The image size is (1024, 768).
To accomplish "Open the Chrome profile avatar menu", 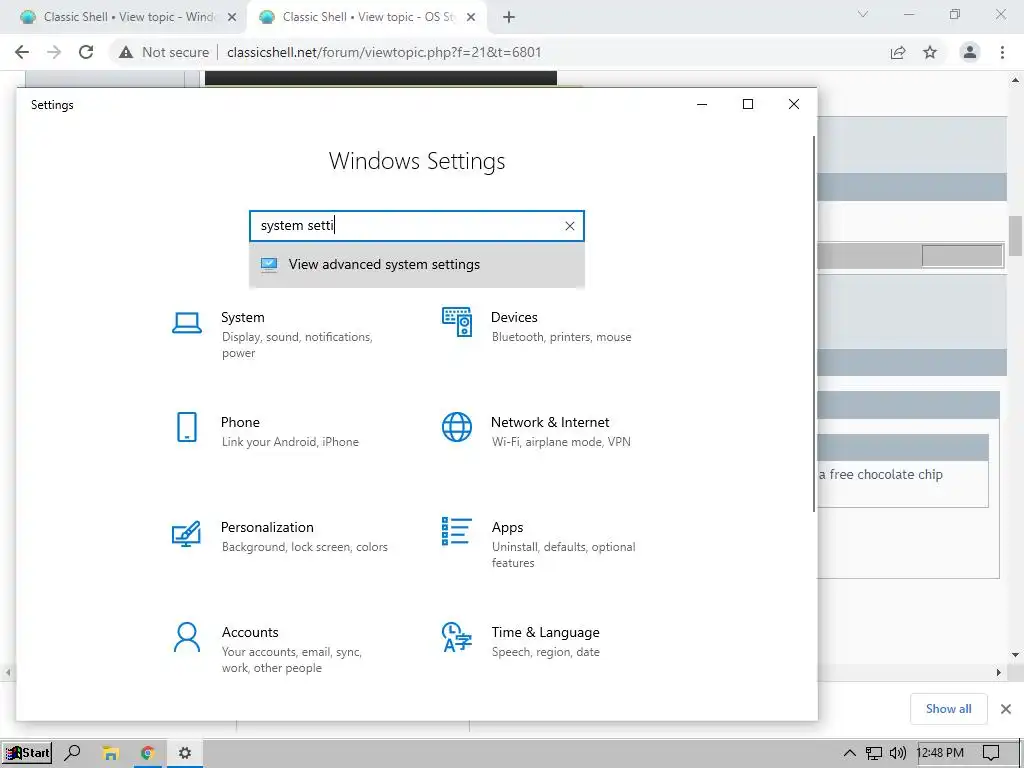I will tap(970, 52).
